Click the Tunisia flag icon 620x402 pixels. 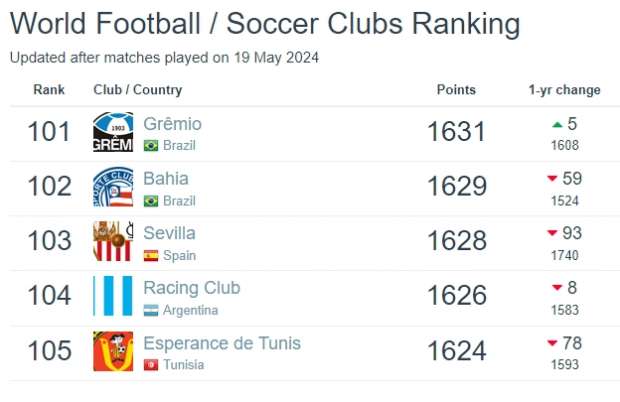point(151,365)
